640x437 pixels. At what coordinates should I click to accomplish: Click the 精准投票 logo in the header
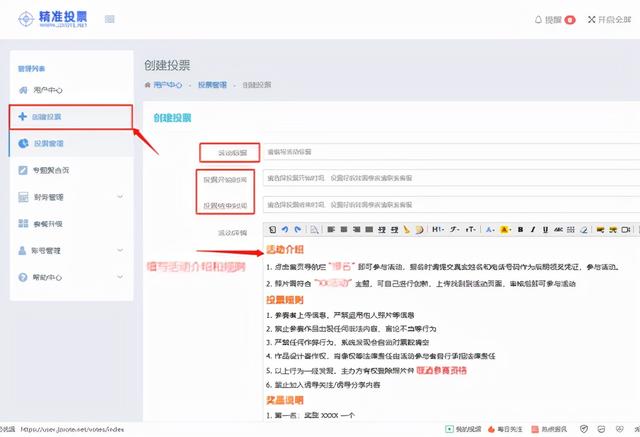tap(53, 19)
